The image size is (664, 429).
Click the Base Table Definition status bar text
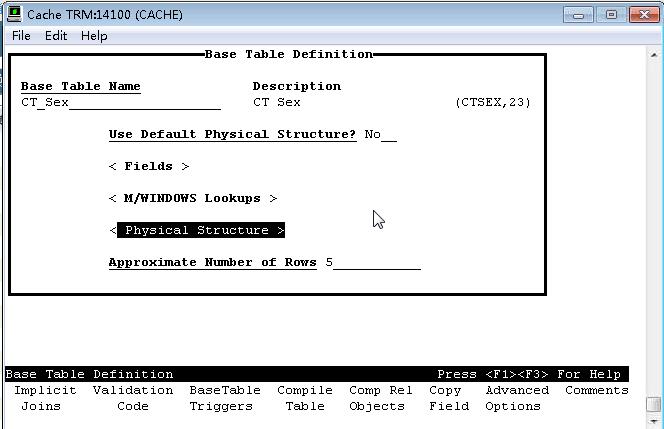click(89, 374)
